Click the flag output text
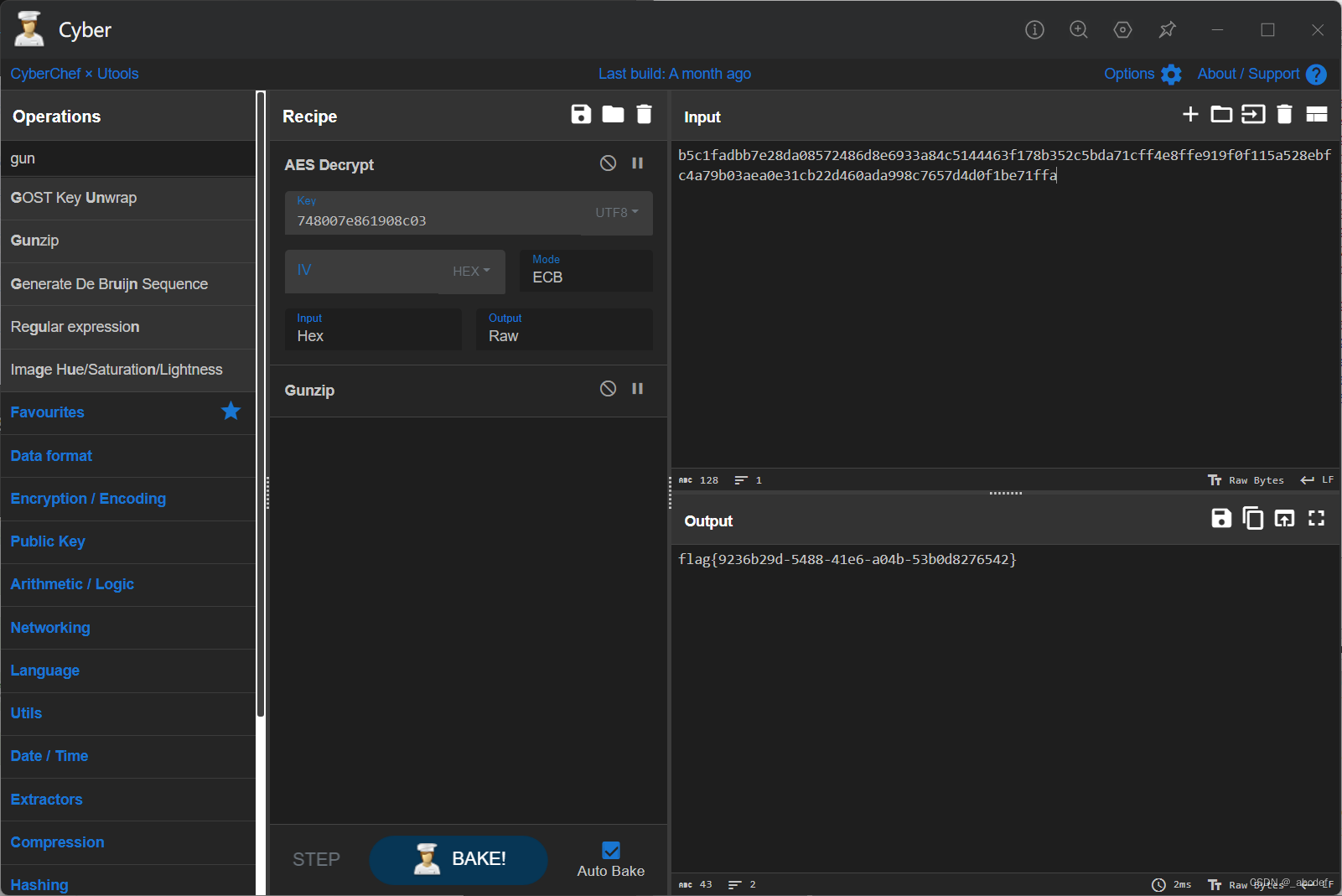The height and width of the screenshot is (896, 1342). point(847,559)
